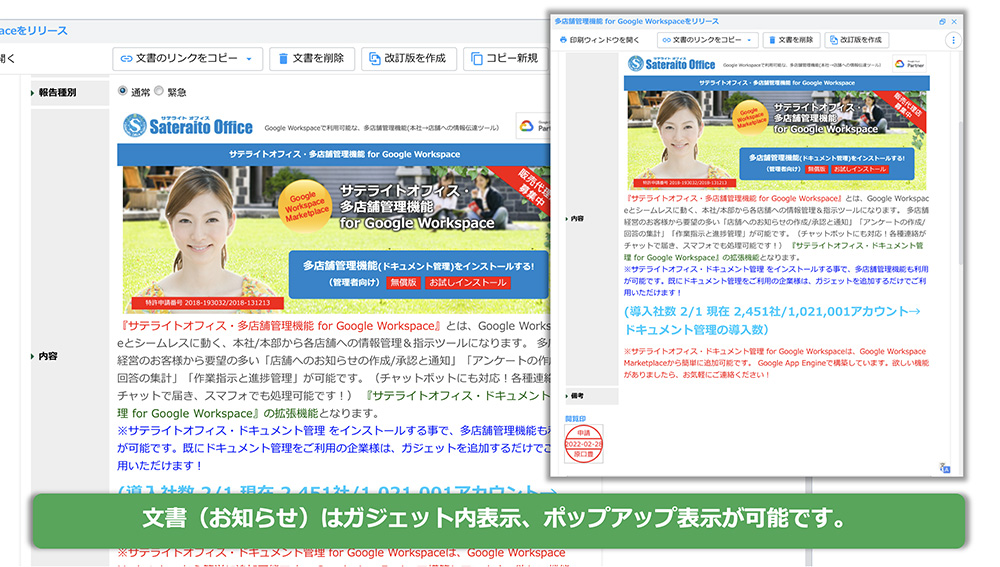
Task: Click 改訂版を作成 in the main window
Action: 408,59
